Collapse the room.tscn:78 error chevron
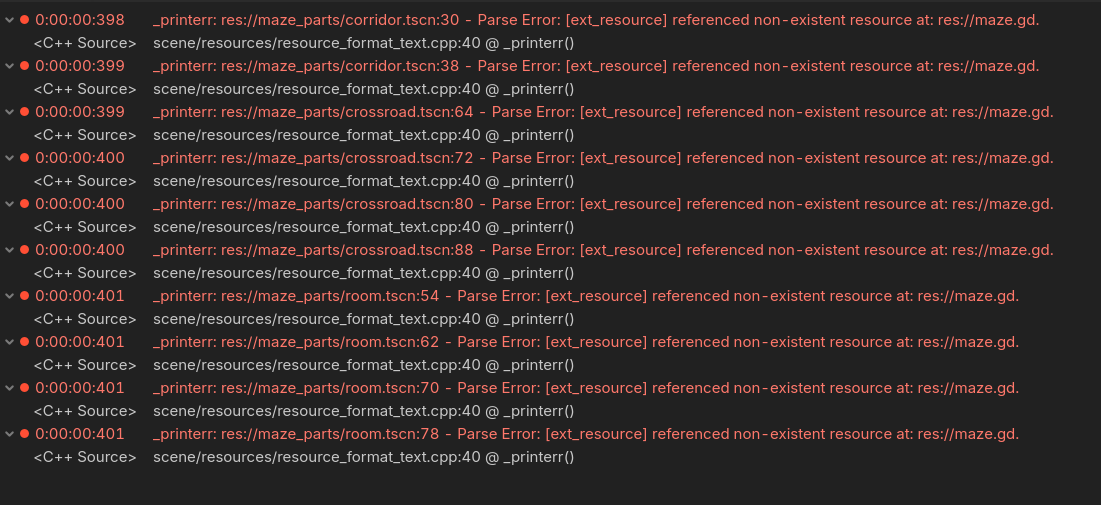 click(9, 434)
